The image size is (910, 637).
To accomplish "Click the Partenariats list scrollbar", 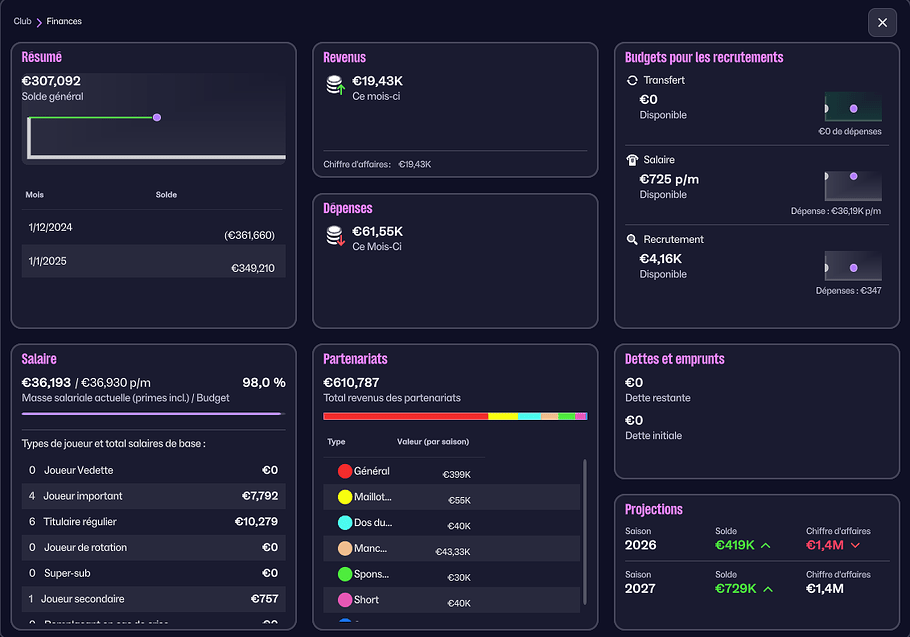I will tap(584, 532).
